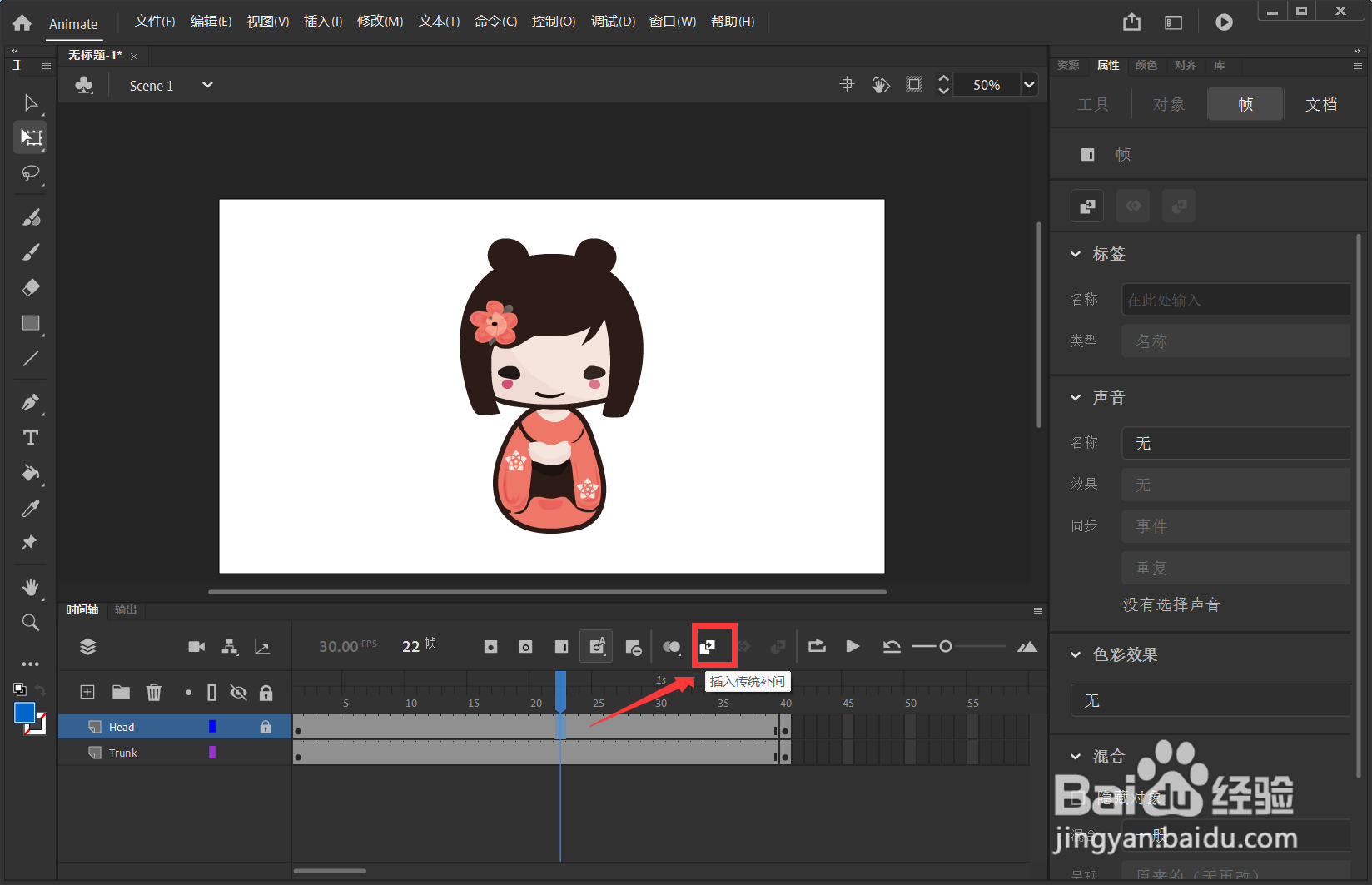1372x885 pixels.
Task: Unlock the Head layer padlock
Action: (266, 727)
